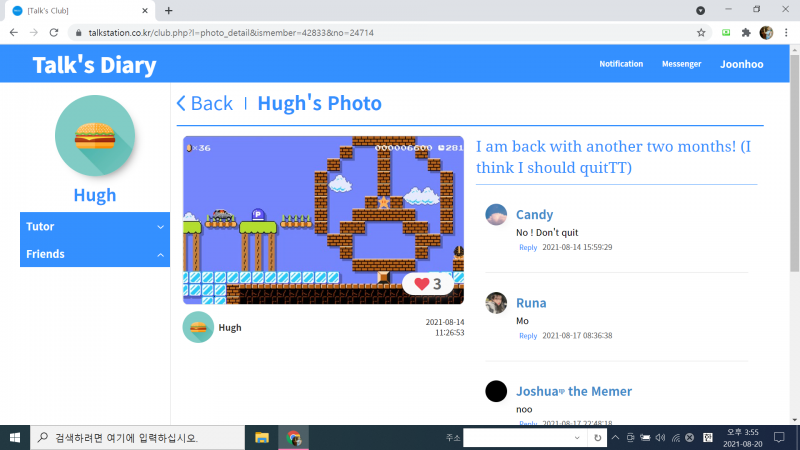Screen dimensions: 800x450
Task: Reply to Runa's comment
Action: click(x=527, y=336)
